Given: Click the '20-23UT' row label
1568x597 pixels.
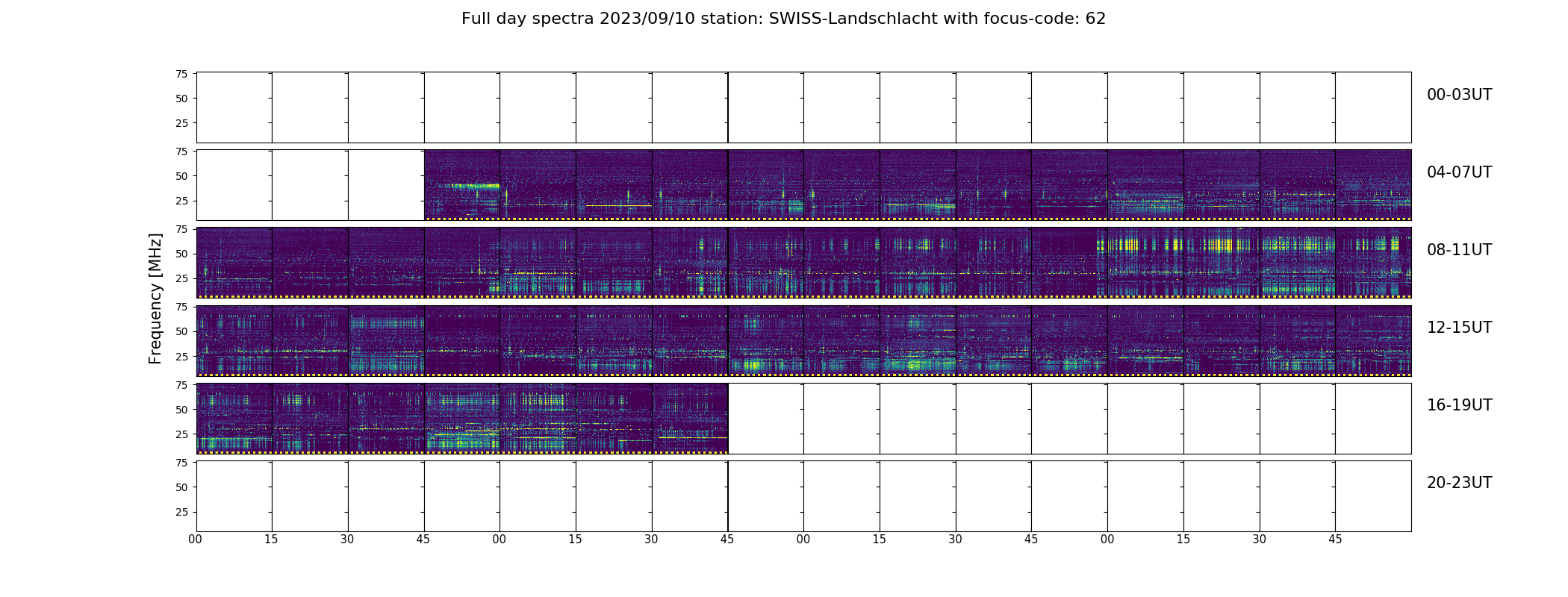Looking at the screenshot, I should (x=1459, y=483).
